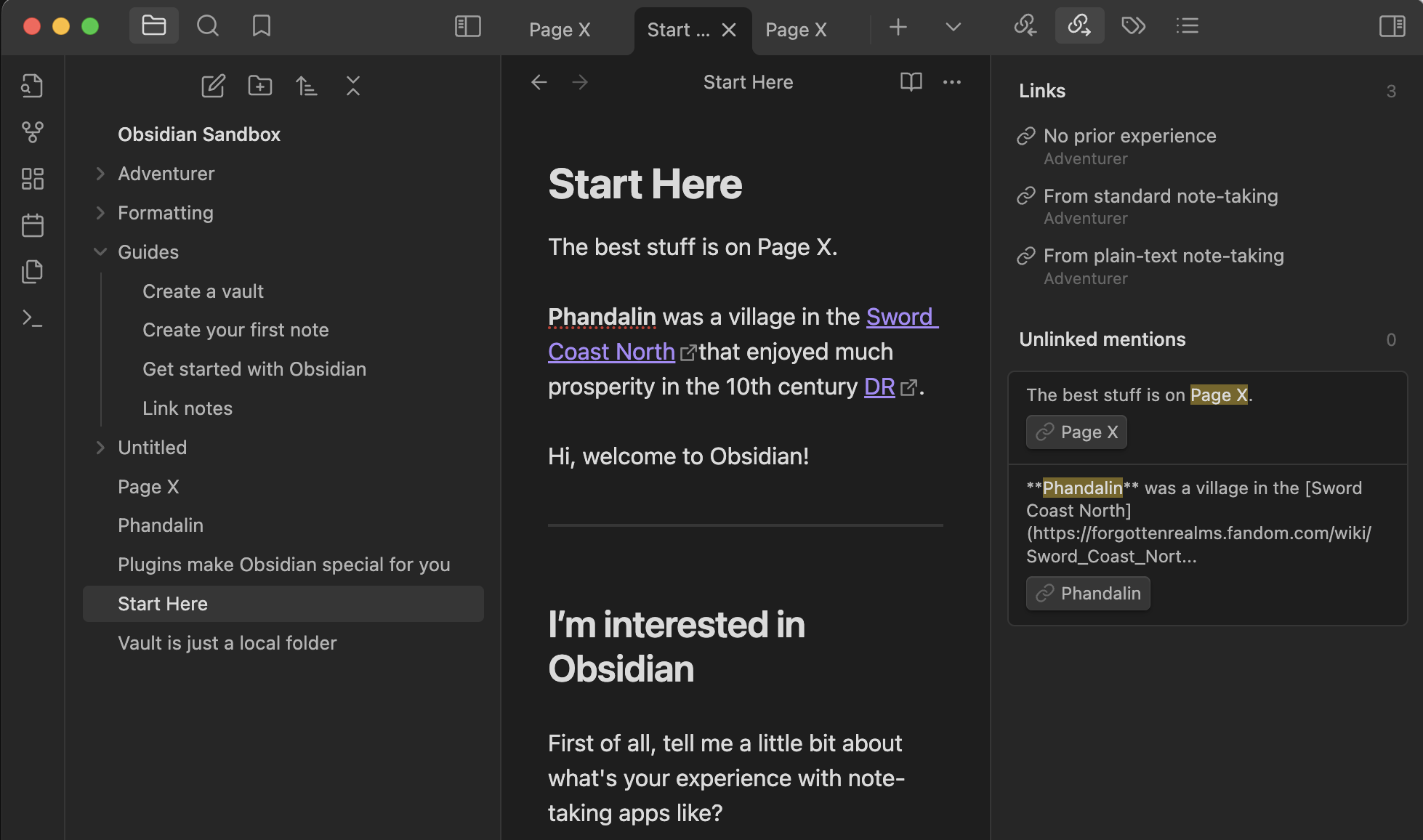Image resolution: width=1423 pixels, height=840 pixels.
Task: Click the Hi, welcome to Obsidian! line
Action: (678, 456)
